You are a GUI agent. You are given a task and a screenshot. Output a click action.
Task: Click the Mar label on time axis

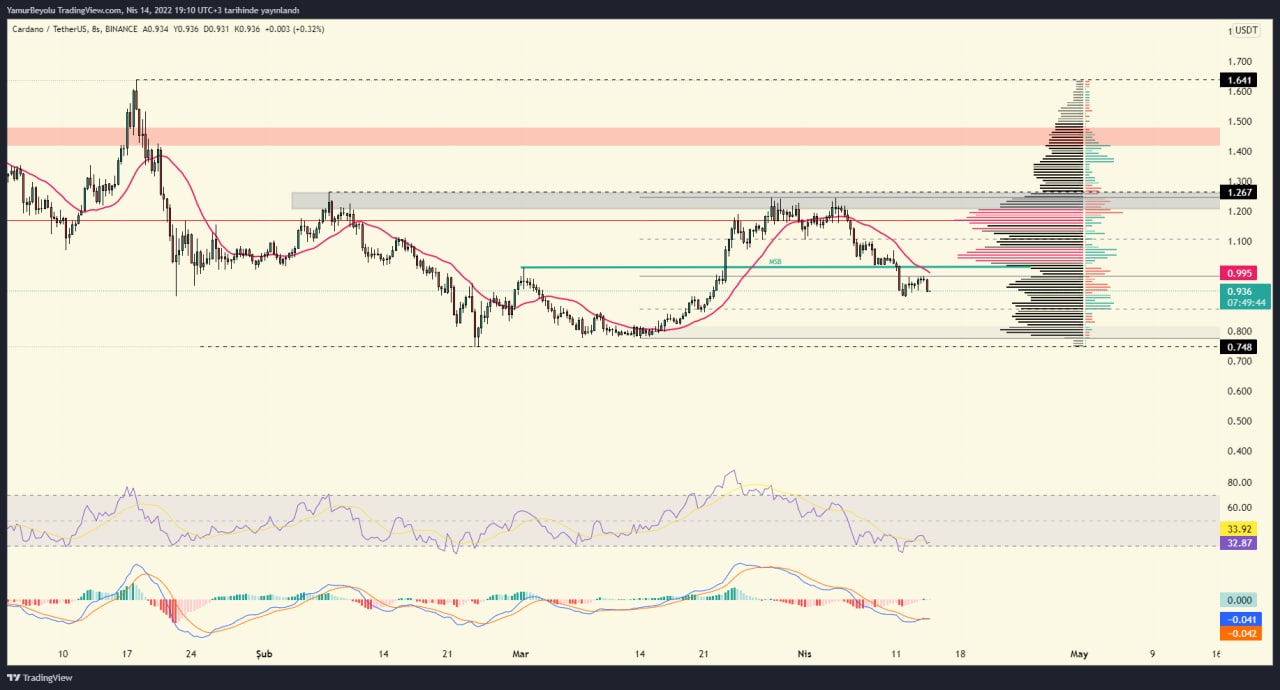520,654
